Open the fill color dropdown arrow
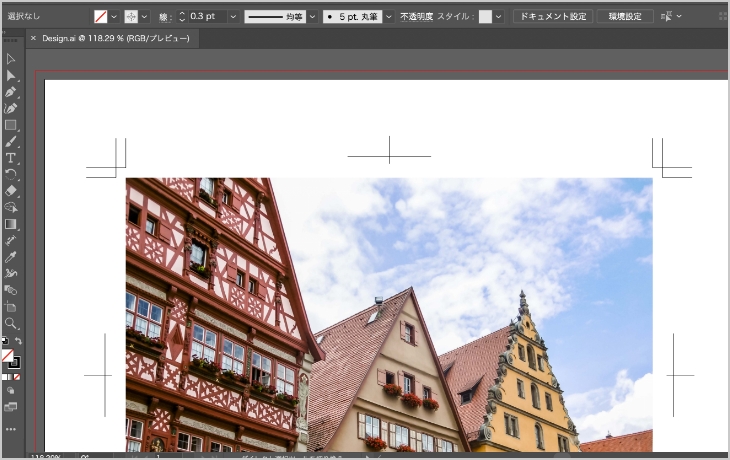 tap(114, 17)
